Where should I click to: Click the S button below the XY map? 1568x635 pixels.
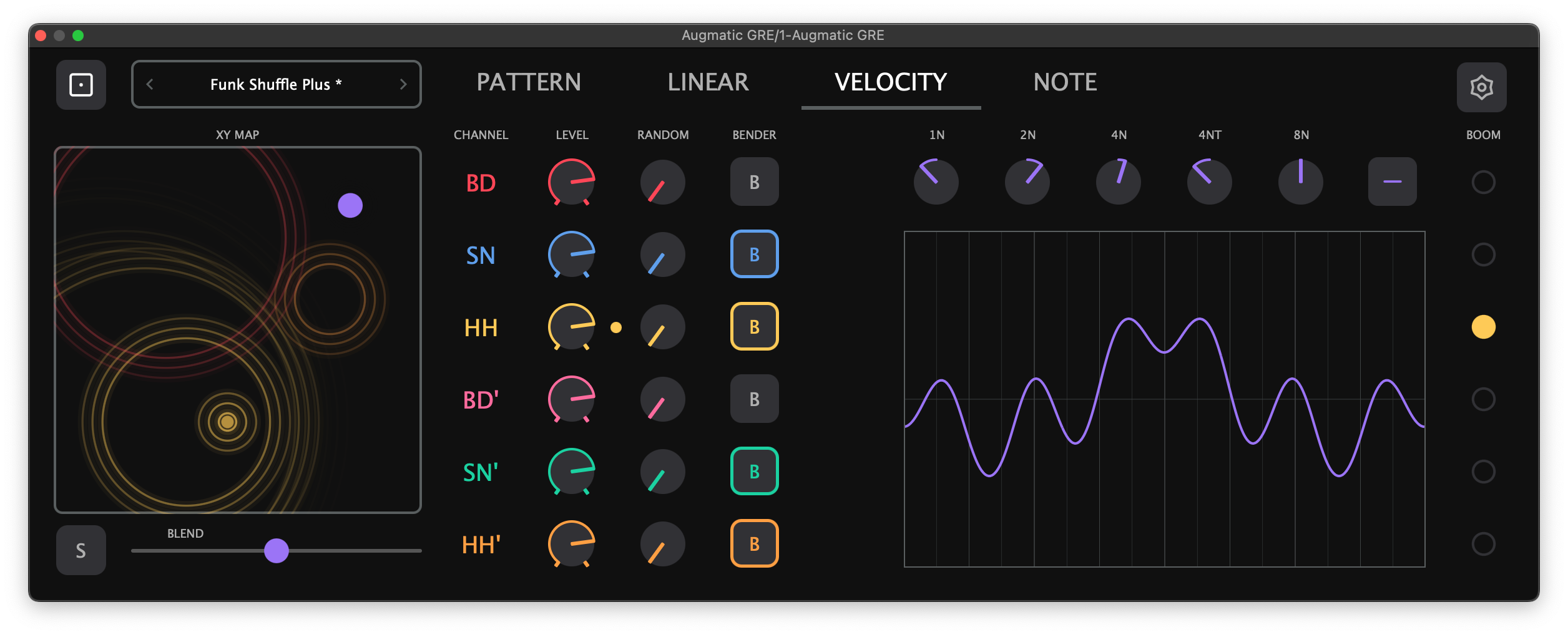[x=81, y=550]
